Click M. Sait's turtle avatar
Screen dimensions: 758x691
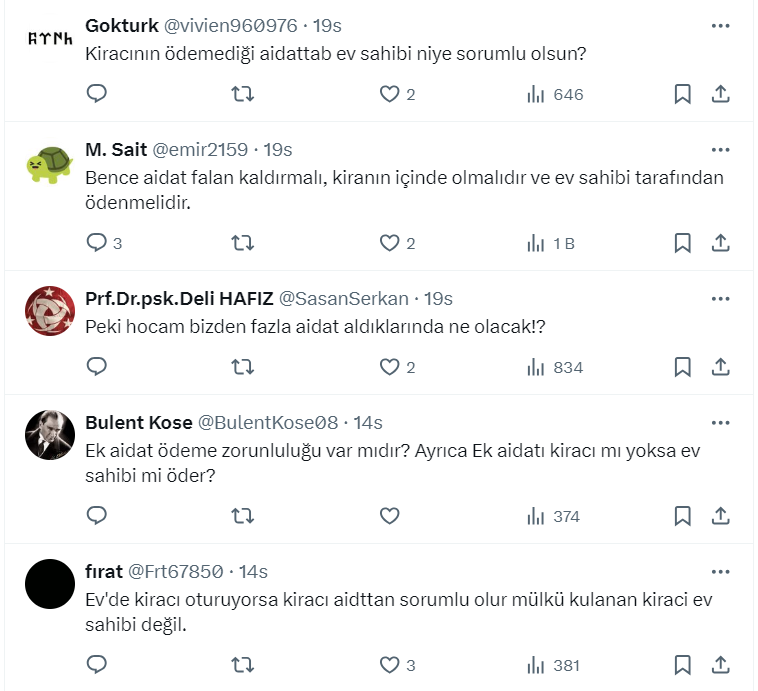pos(50,163)
